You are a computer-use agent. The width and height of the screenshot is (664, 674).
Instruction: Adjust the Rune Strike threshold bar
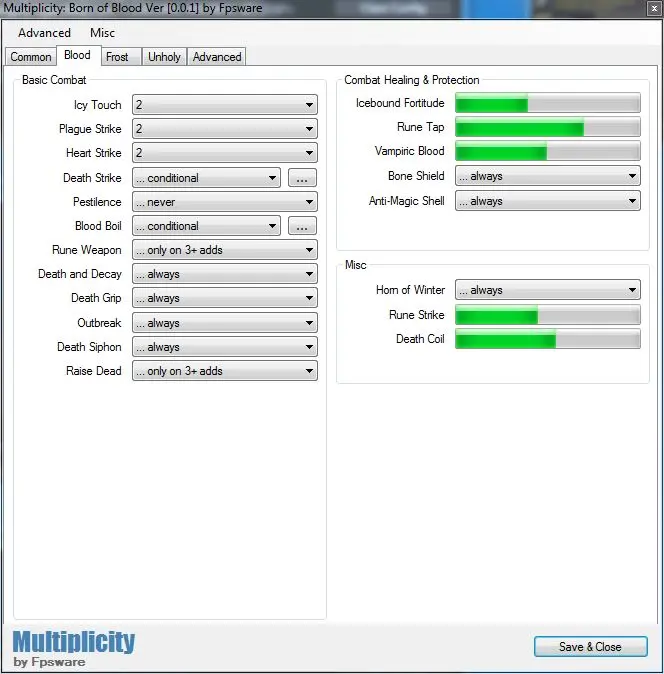click(x=548, y=315)
